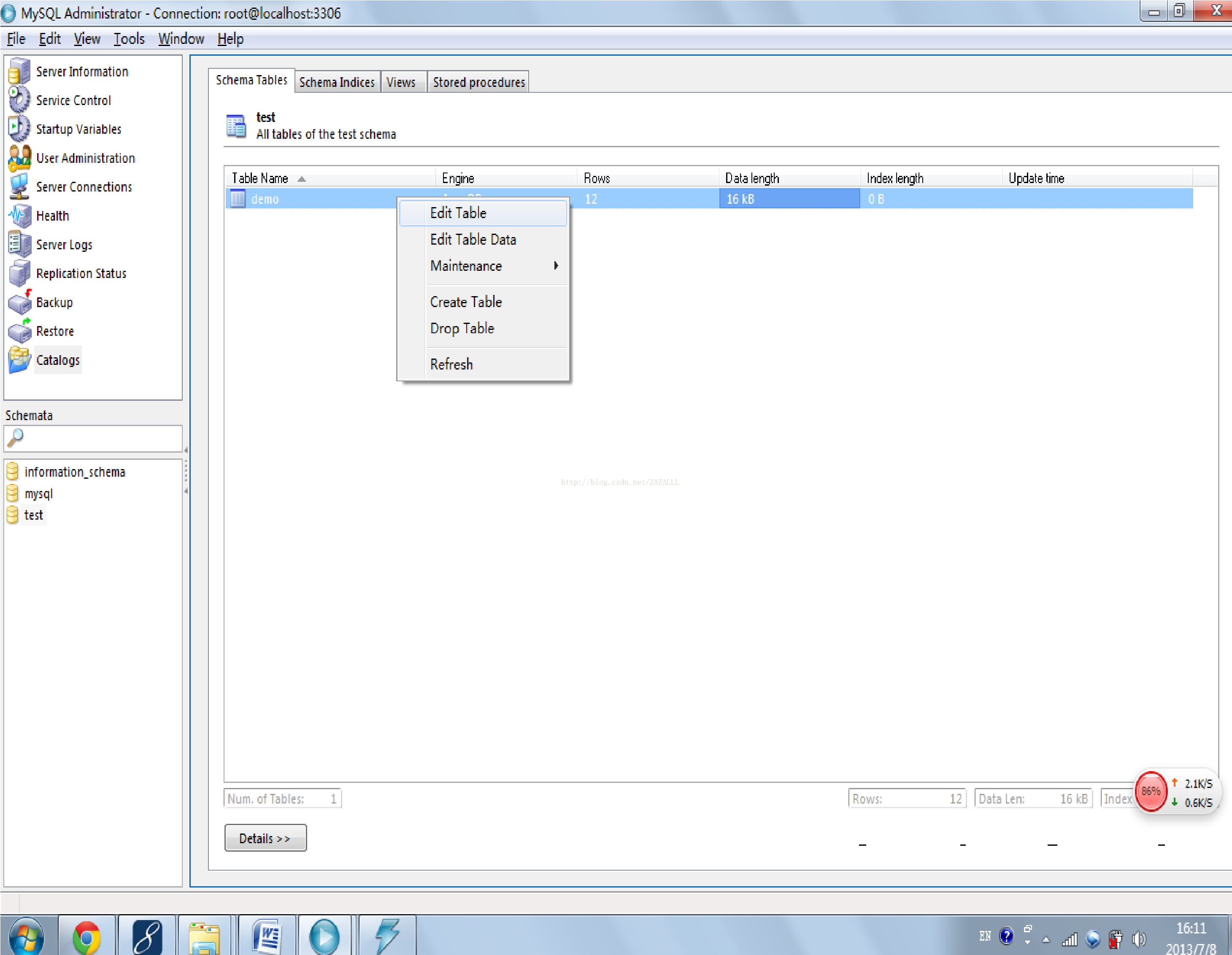
Task: Sort by the Table Name column arrow
Action: [302, 179]
